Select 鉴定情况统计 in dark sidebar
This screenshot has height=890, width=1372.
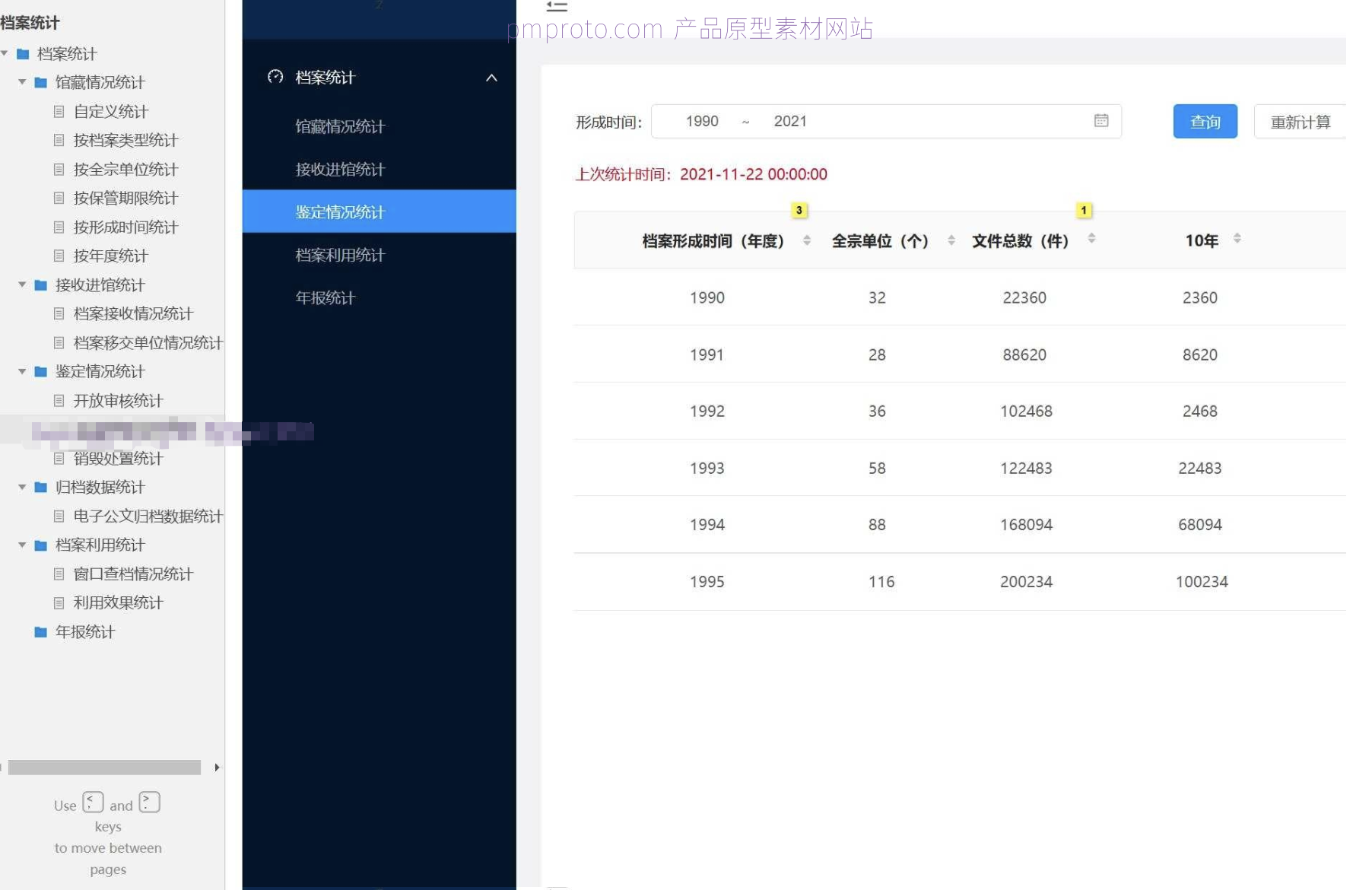pos(379,211)
